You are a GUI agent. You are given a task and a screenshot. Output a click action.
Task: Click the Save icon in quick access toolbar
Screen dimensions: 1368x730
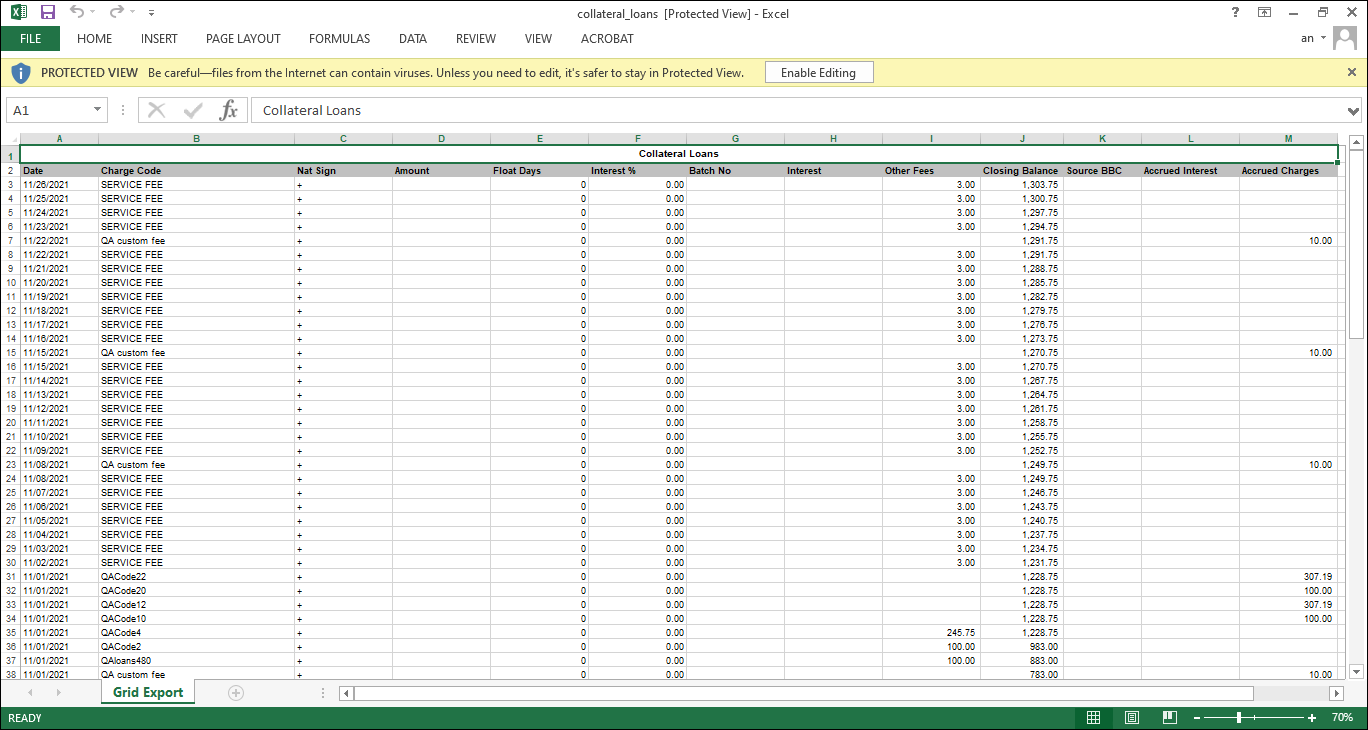tap(47, 13)
